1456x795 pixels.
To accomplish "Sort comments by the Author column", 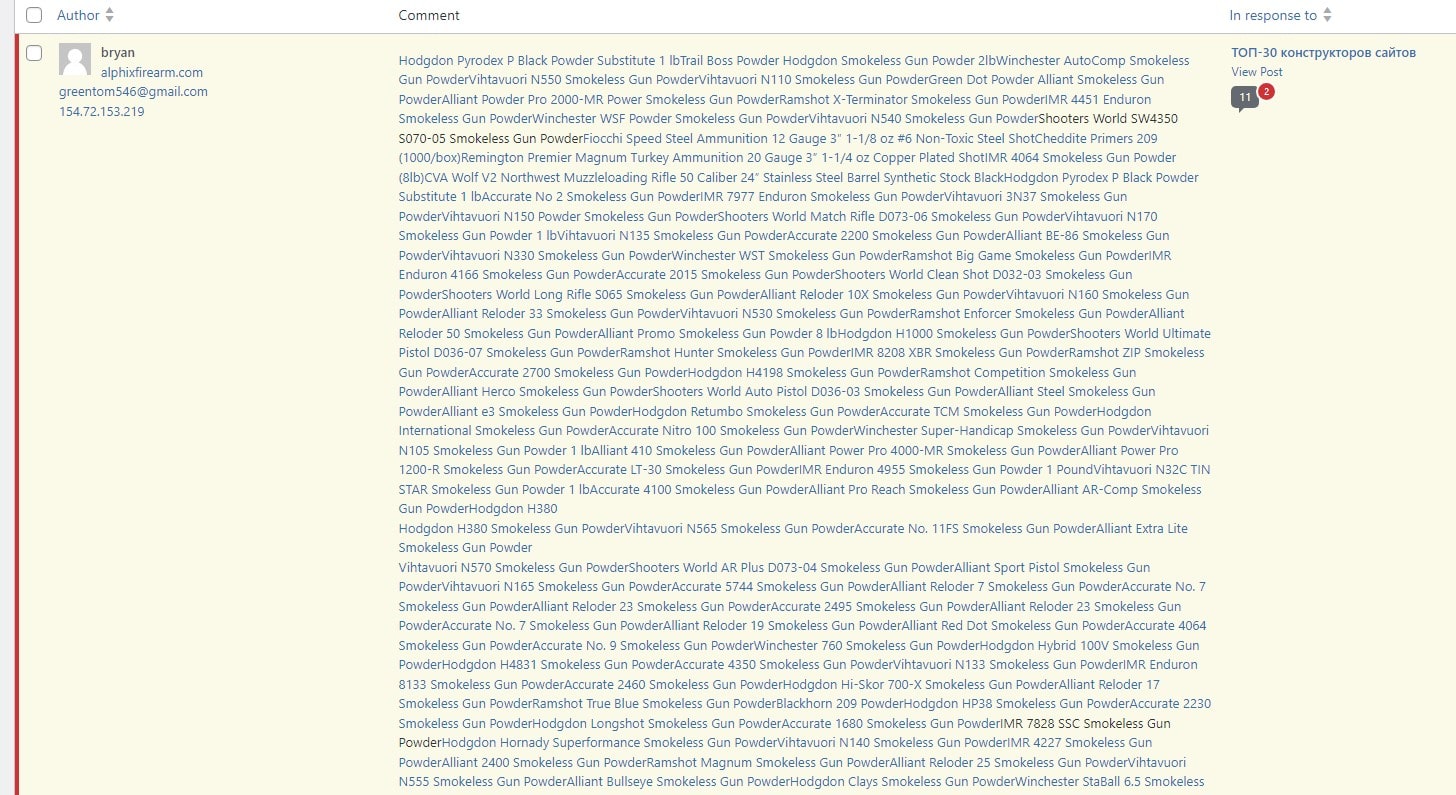I will point(78,15).
